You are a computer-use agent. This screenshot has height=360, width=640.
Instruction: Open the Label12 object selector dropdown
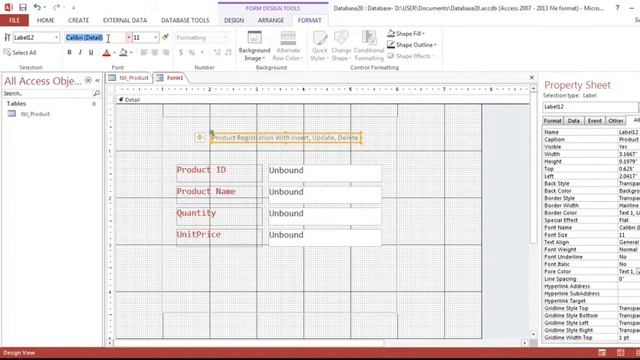pos(56,38)
